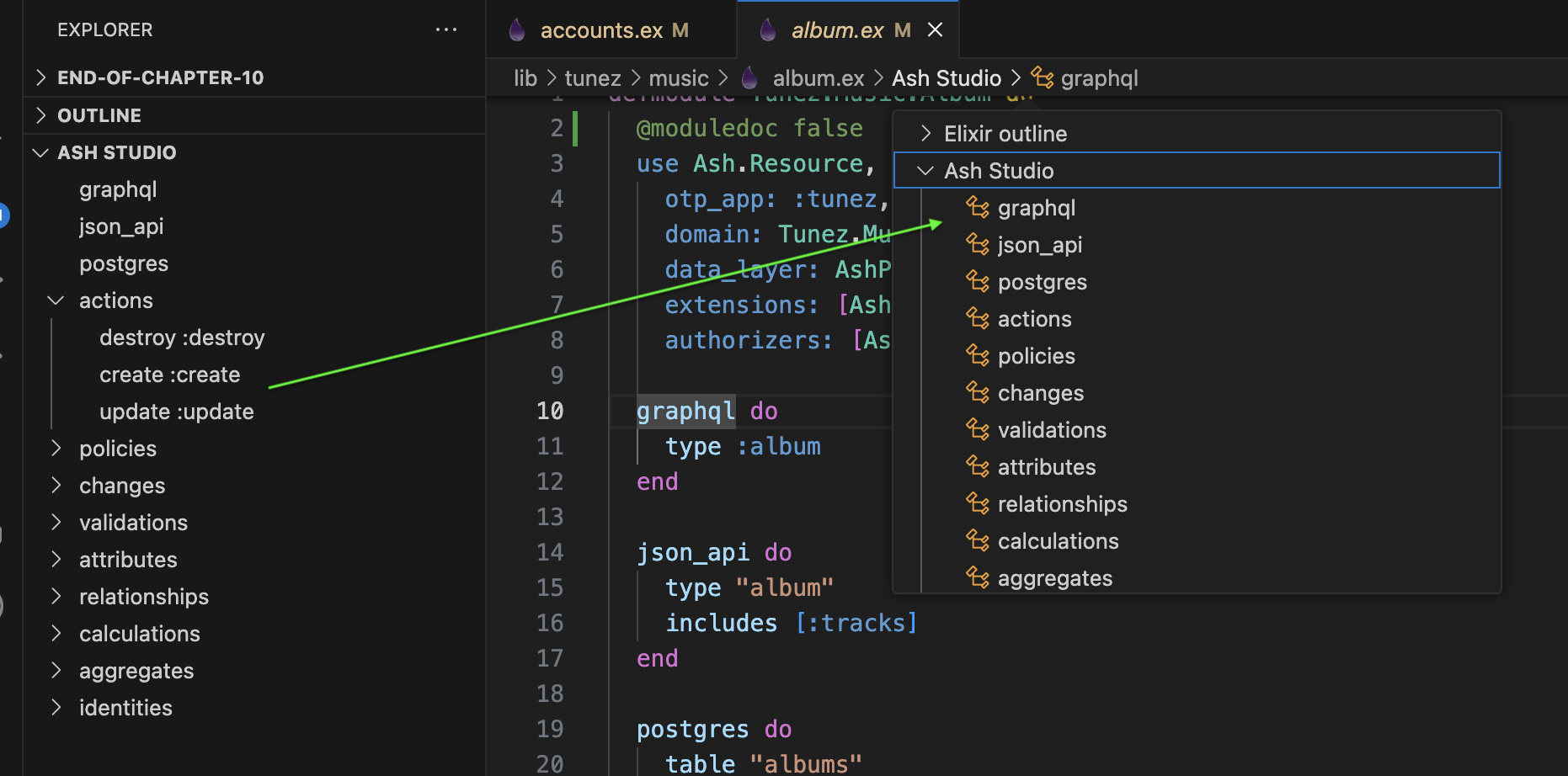Expand the Elixir outline section

tap(926, 134)
